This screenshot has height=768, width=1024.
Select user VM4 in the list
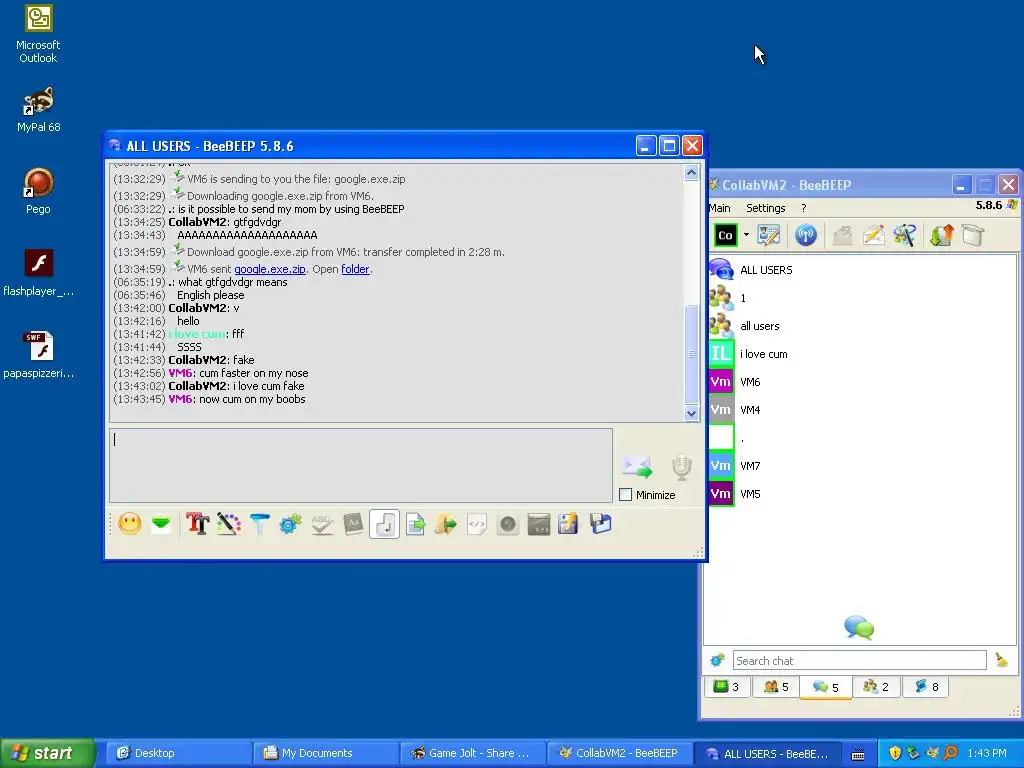pyautogui.click(x=862, y=410)
